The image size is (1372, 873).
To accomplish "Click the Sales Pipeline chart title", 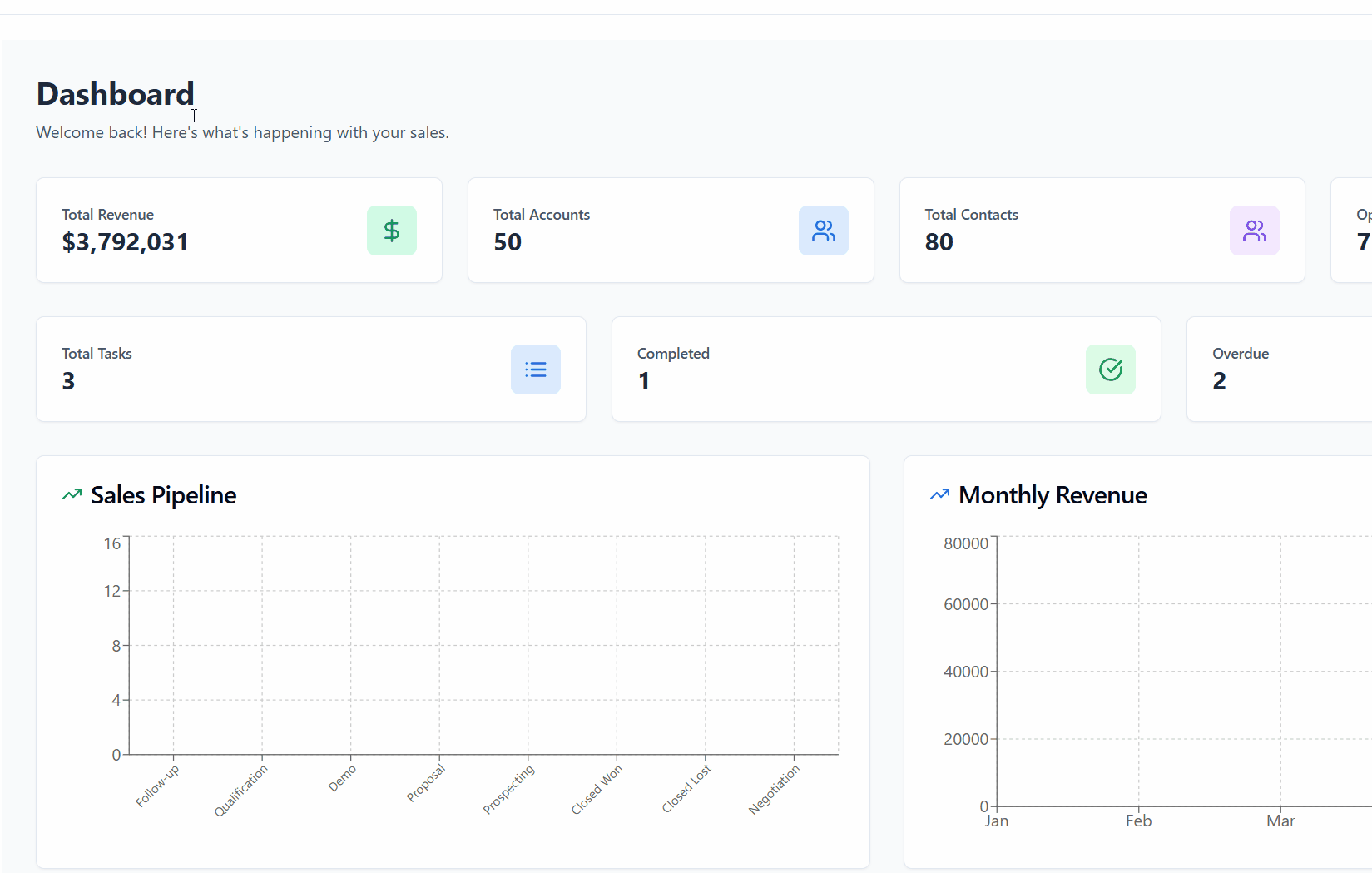I will tap(164, 495).
